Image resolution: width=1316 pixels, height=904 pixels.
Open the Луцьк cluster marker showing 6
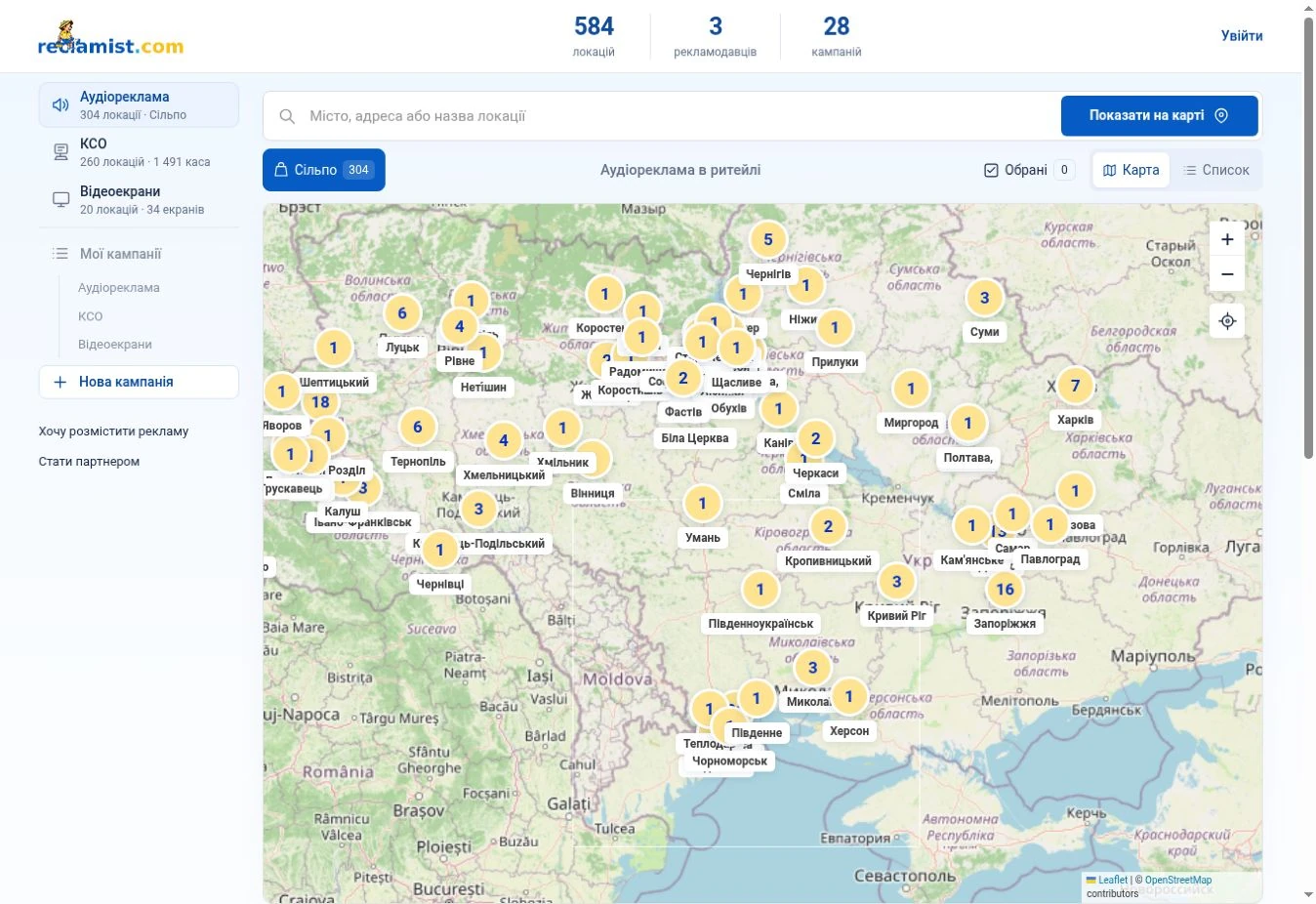point(402,313)
